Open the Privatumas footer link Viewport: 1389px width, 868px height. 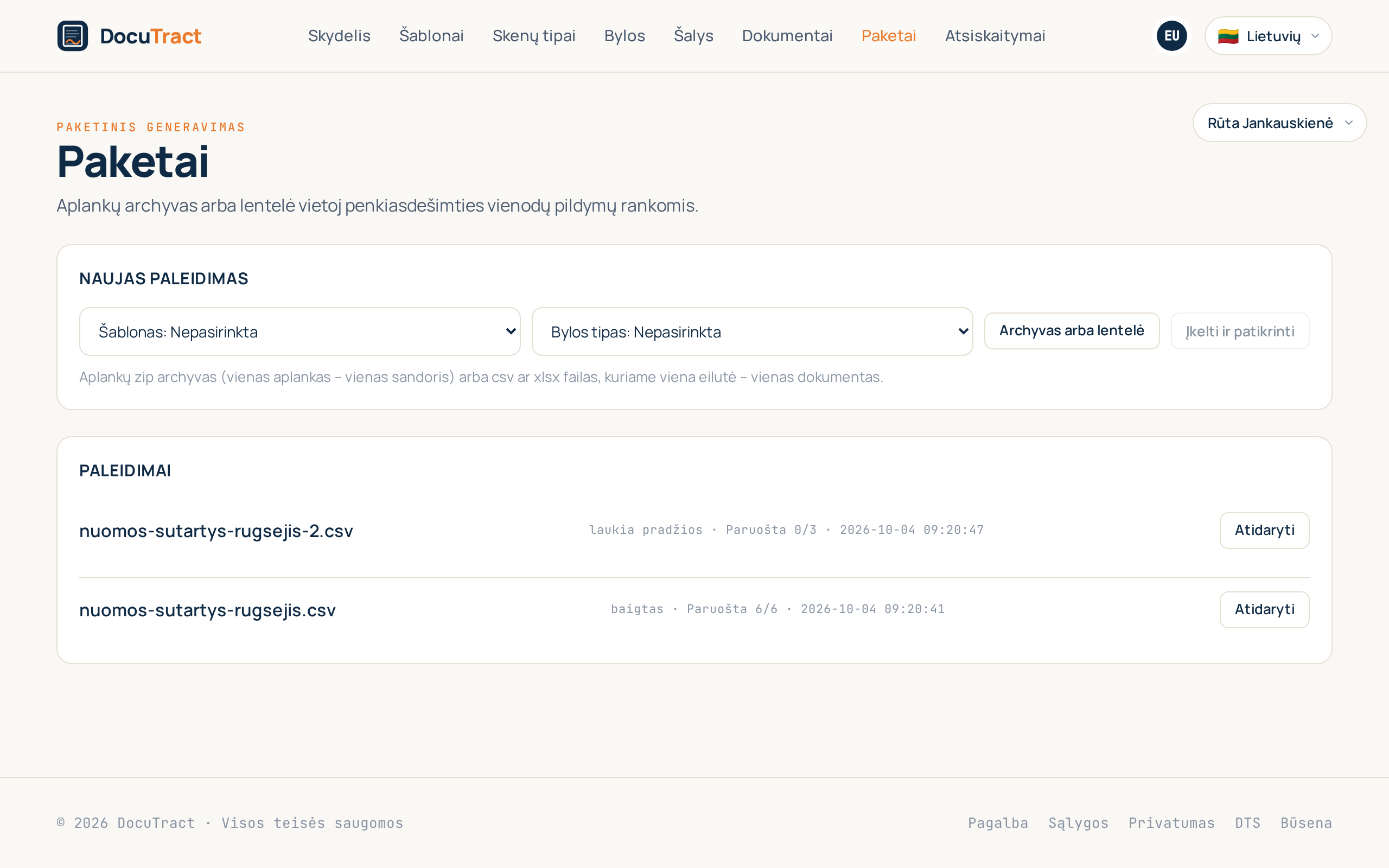pos(1171,822)
